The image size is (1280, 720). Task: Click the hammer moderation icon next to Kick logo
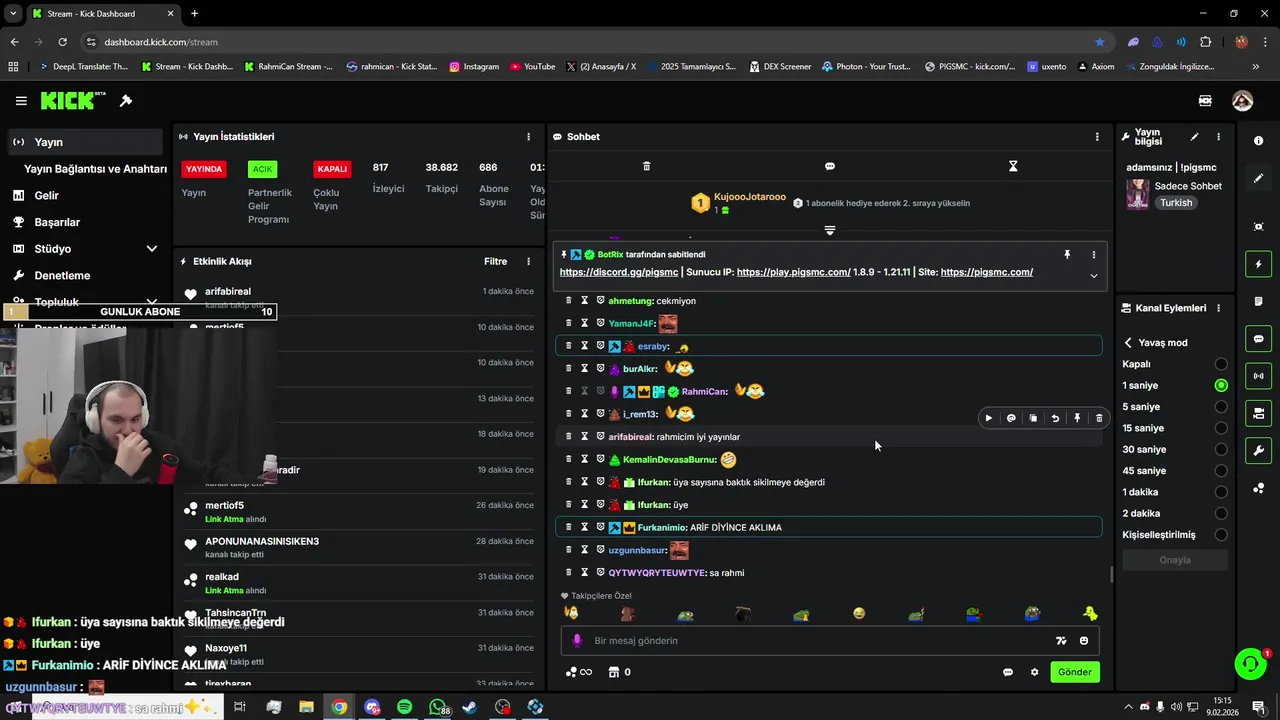click(x=126, y=101)
